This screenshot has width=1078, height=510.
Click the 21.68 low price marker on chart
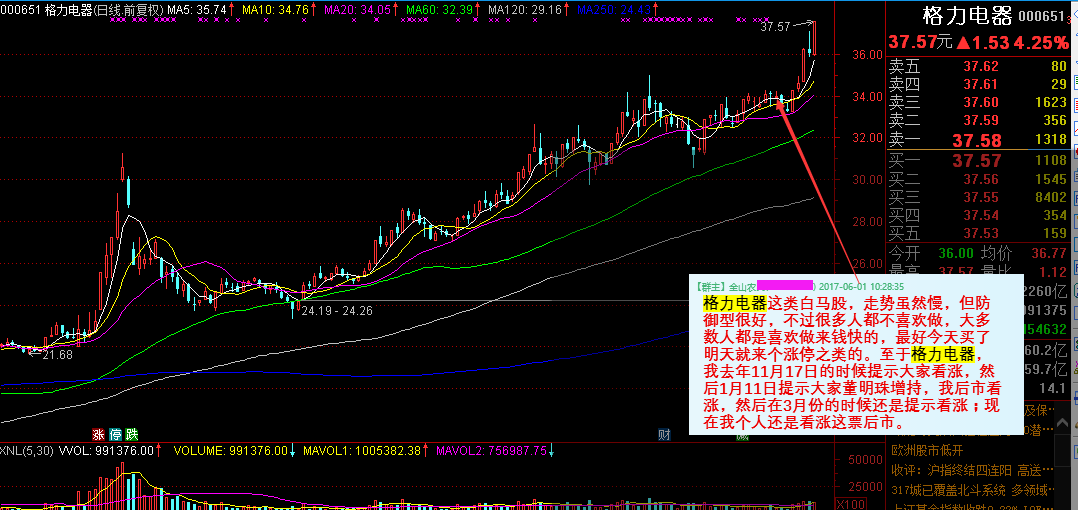click(57, 355)
